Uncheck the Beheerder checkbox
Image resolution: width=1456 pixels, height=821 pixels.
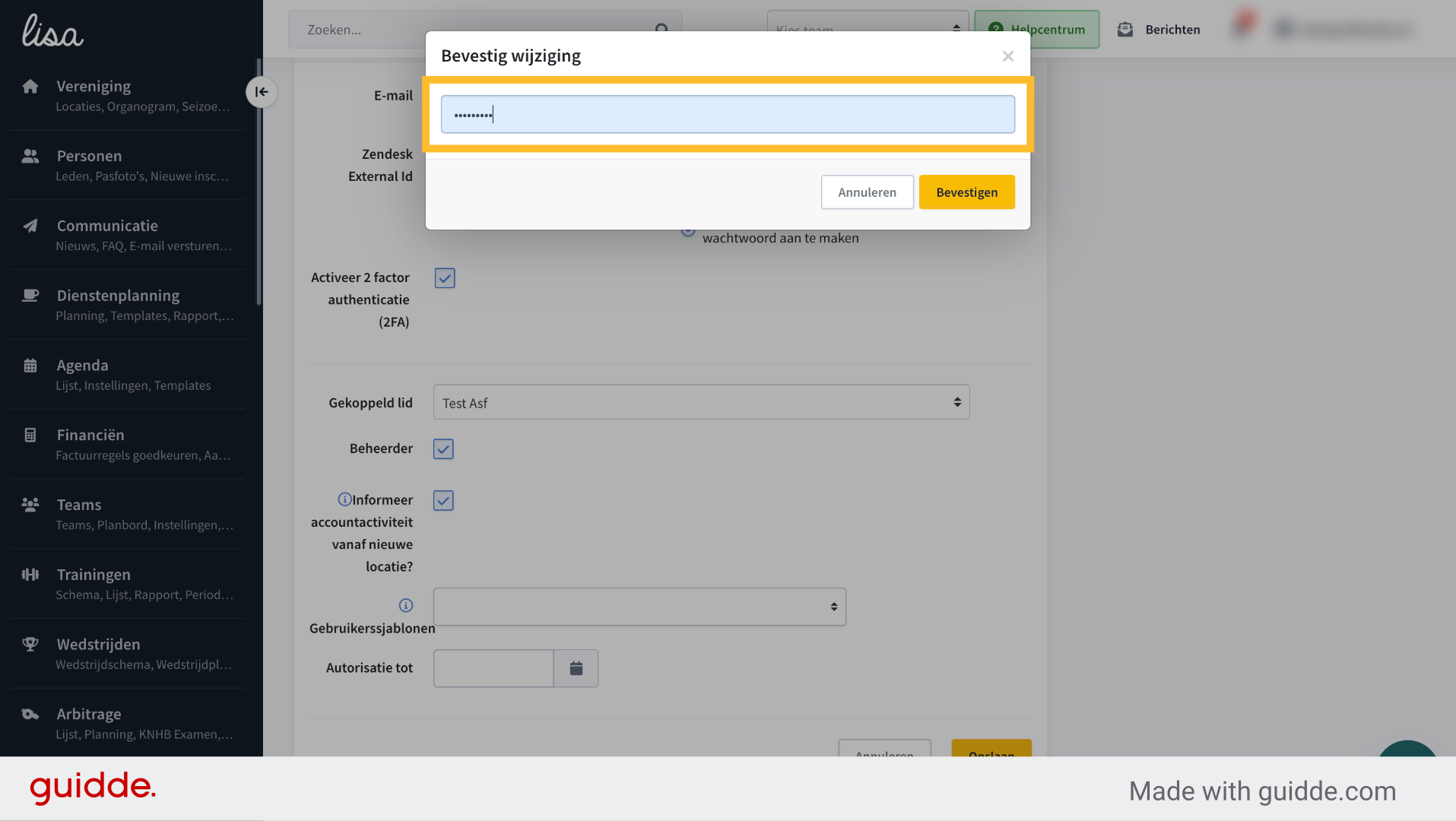coord(443,449)
